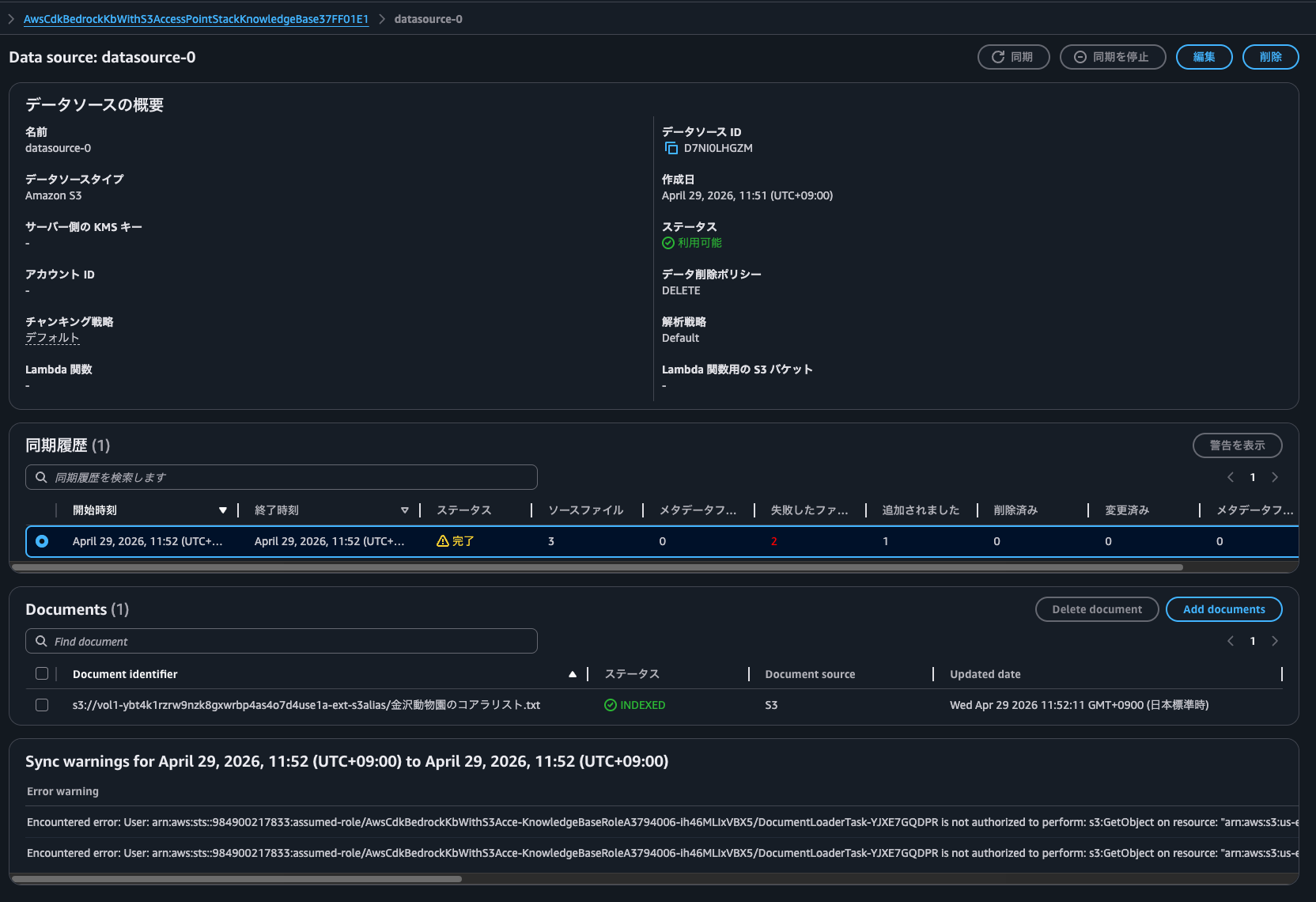Copy the data source ID D7NI0LHGZM
1316x902 pixels.
(671, 149)
